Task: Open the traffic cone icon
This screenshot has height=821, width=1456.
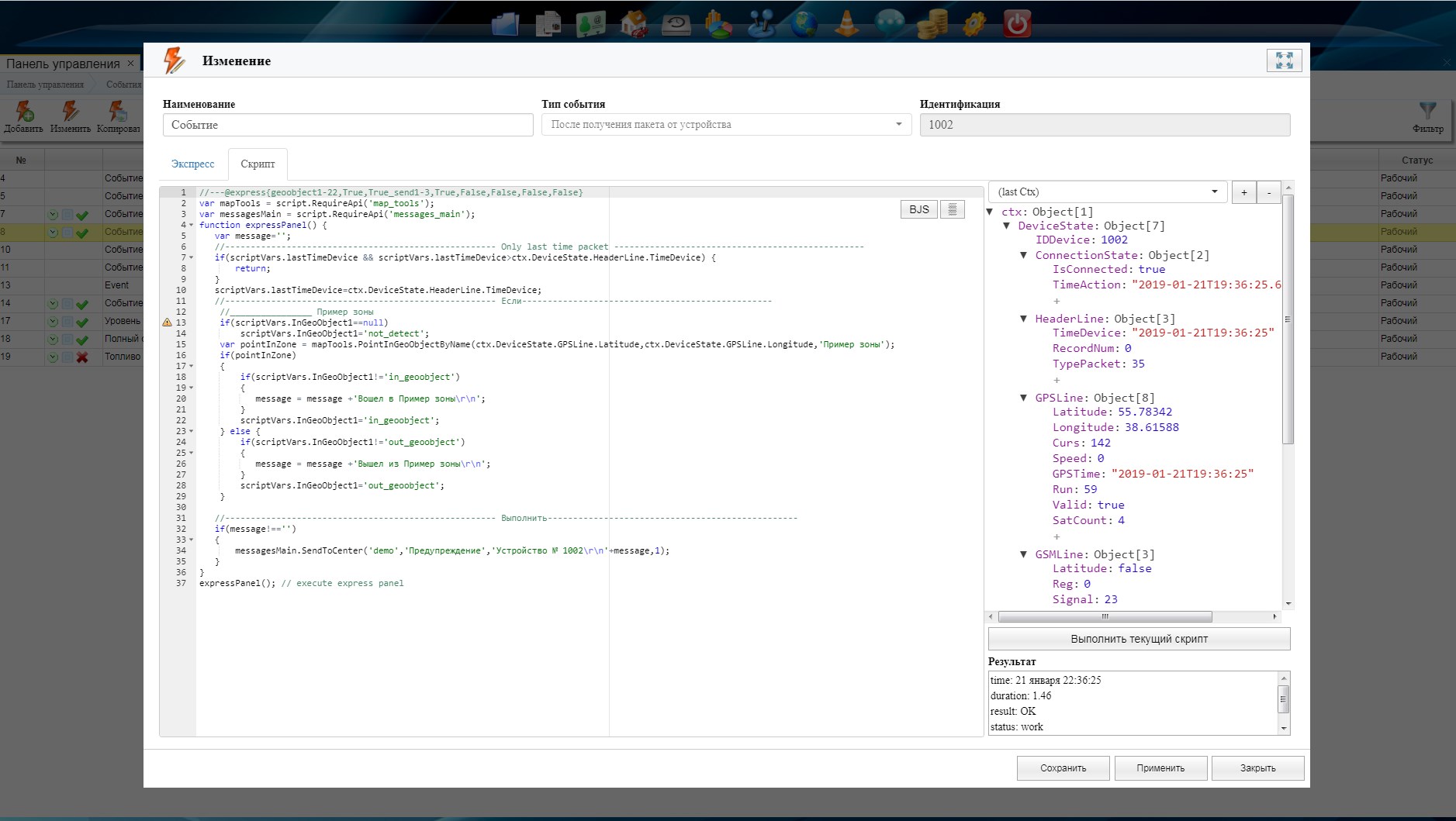Action: pyautogui.click(x=847, y=23)
